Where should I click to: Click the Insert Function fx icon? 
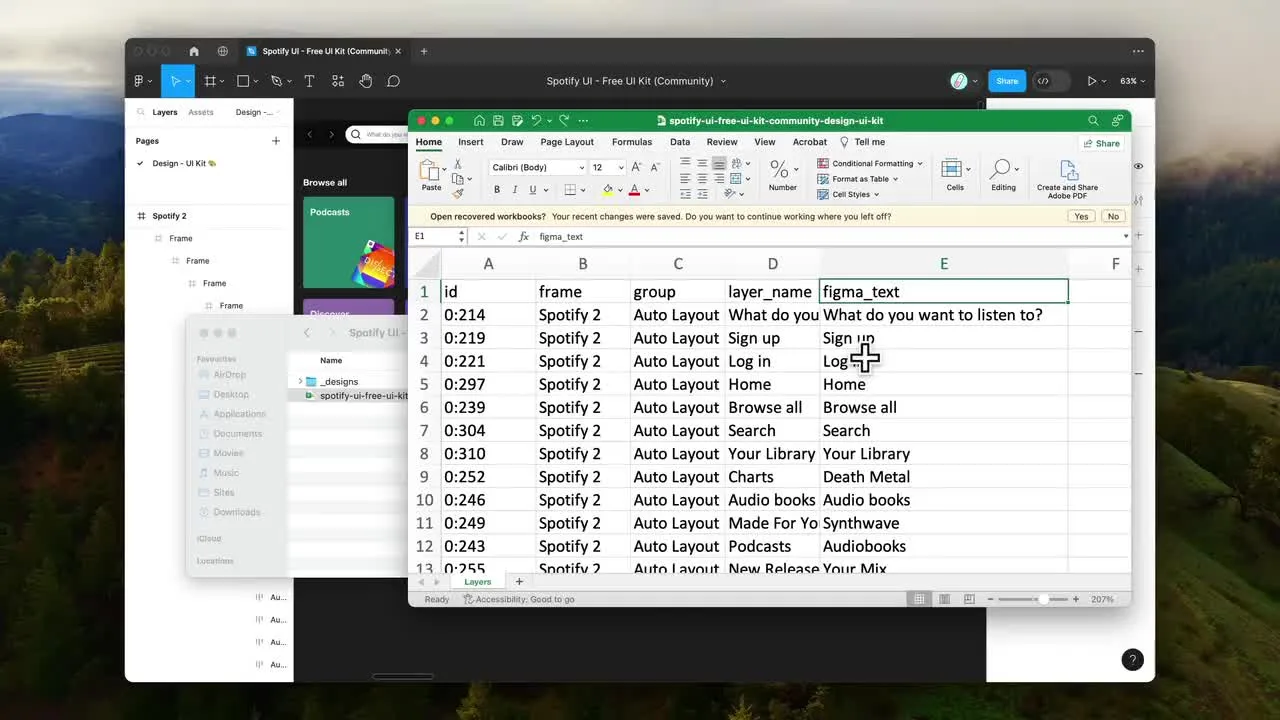(x=523, y=237)
